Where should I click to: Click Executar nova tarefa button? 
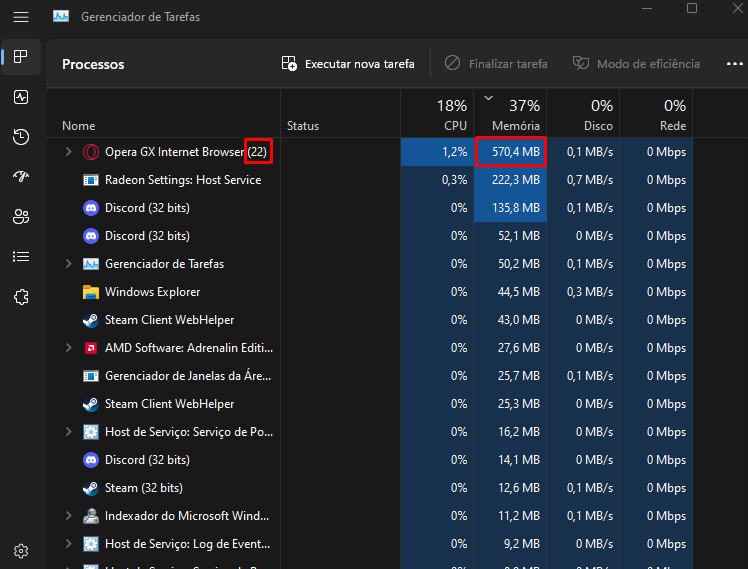click(348, 64)
